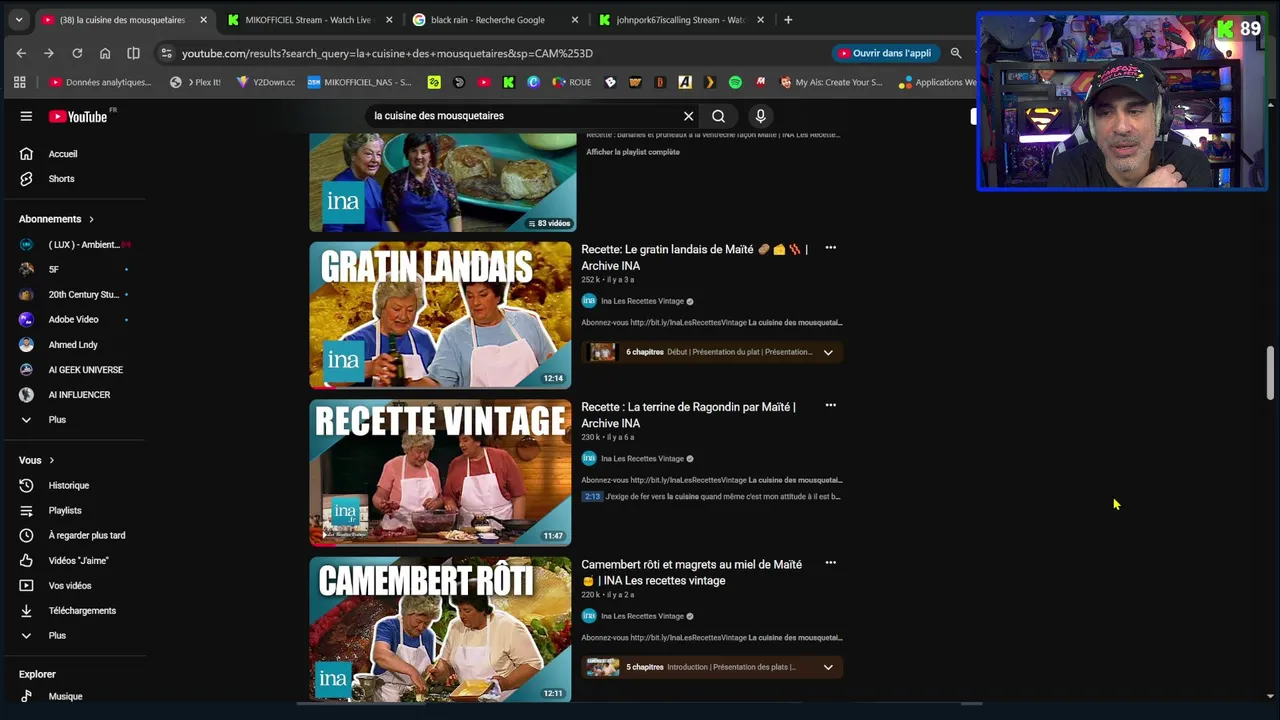Expand the 6 chapitres list for Gratin landais
The image size is (1280, 720).
coord(828,352)
